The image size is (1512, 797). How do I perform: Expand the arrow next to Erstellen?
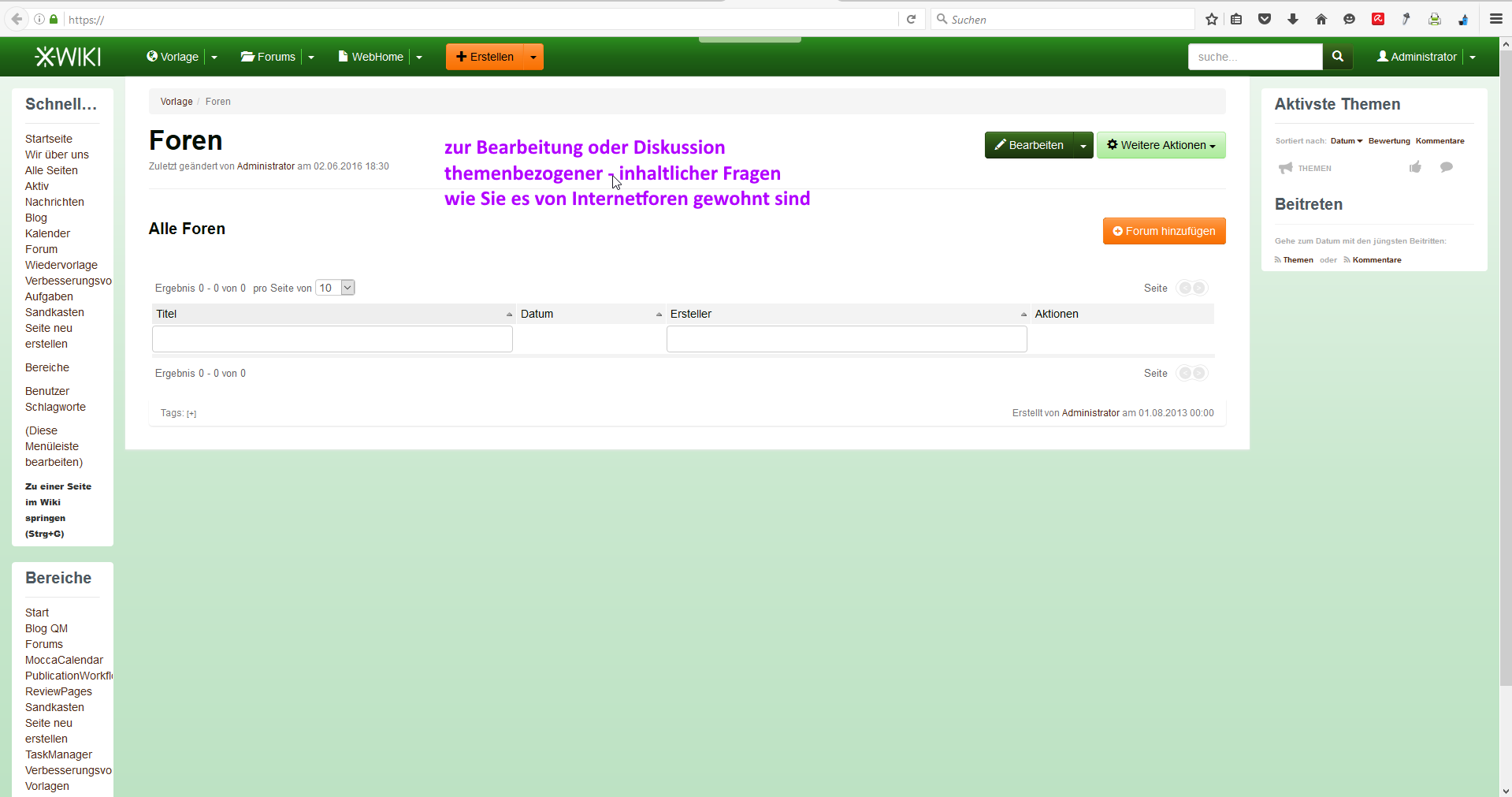533,57
